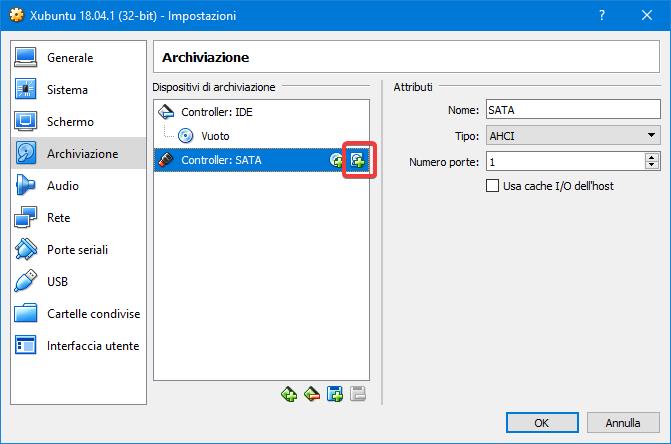This screenshot has height=444, width=671.
Task: Select the Vuoto optical drive entry
Action: [261, 136]
